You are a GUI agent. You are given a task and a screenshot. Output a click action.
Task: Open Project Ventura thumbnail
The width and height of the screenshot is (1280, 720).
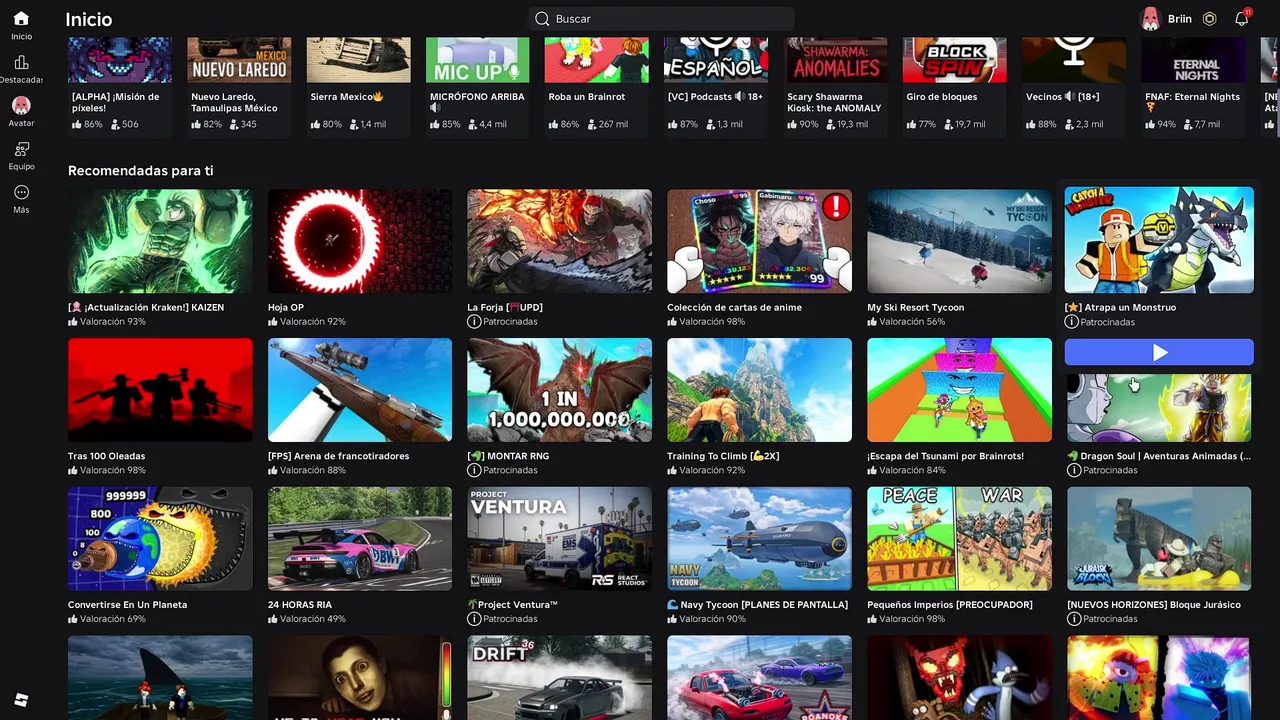coord(559,539)
